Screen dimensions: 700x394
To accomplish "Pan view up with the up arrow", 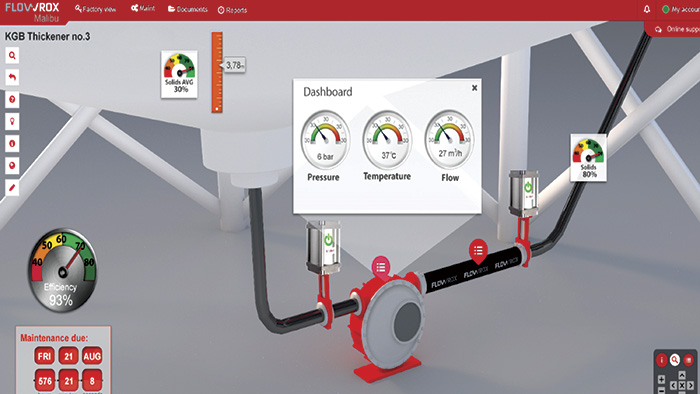I will pos(682,375).
